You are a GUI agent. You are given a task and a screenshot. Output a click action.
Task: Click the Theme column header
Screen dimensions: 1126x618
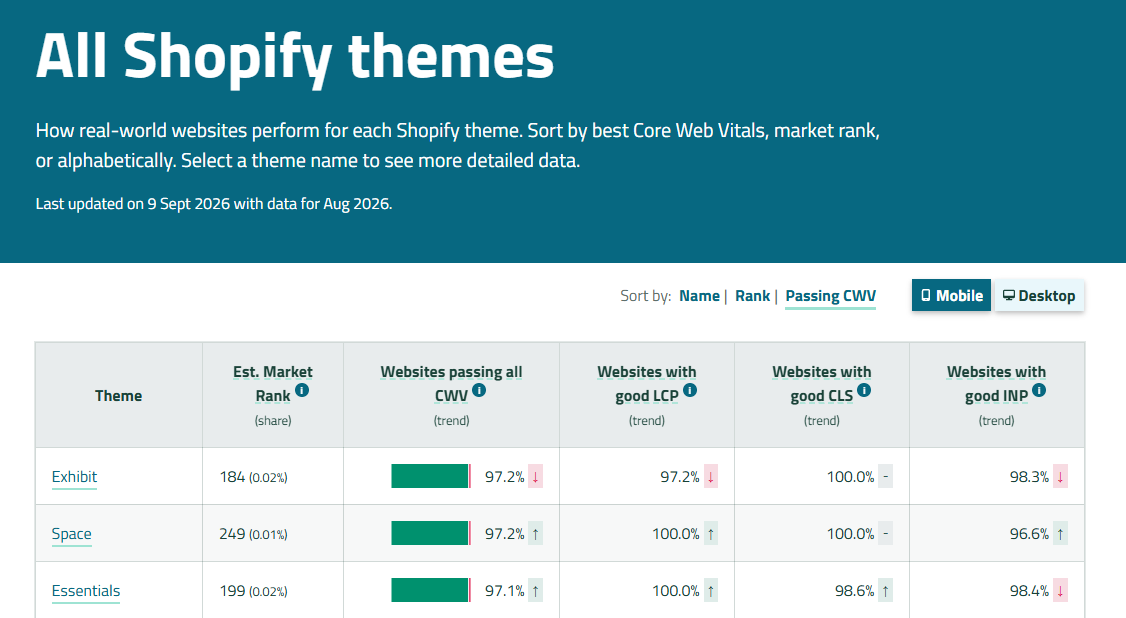118,395
